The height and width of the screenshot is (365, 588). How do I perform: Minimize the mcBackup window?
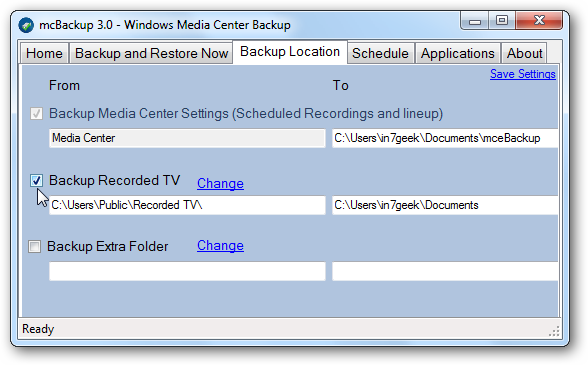point(474,21)
